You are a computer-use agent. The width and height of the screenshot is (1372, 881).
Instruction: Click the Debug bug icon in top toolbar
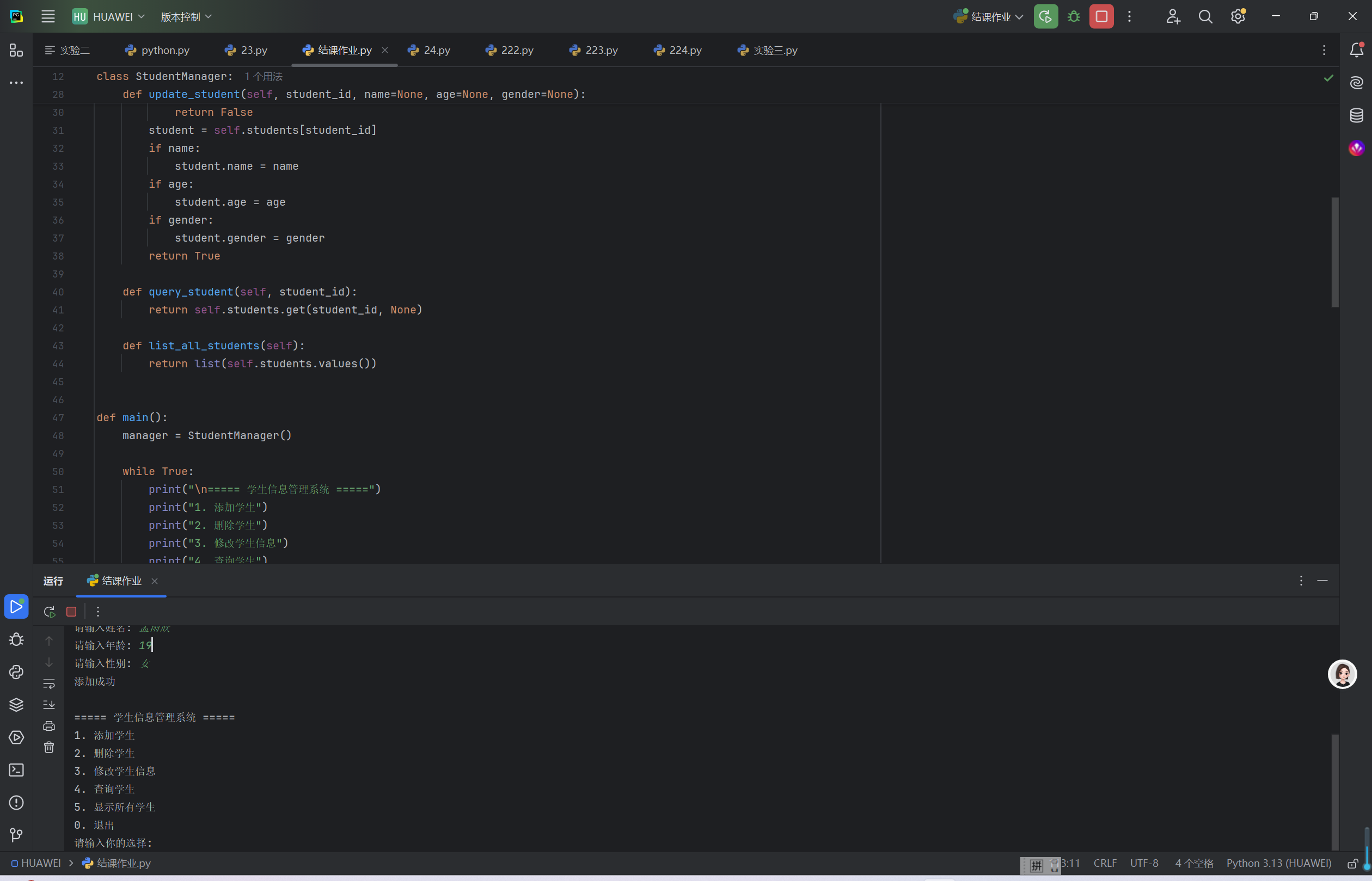(1074, 16)
